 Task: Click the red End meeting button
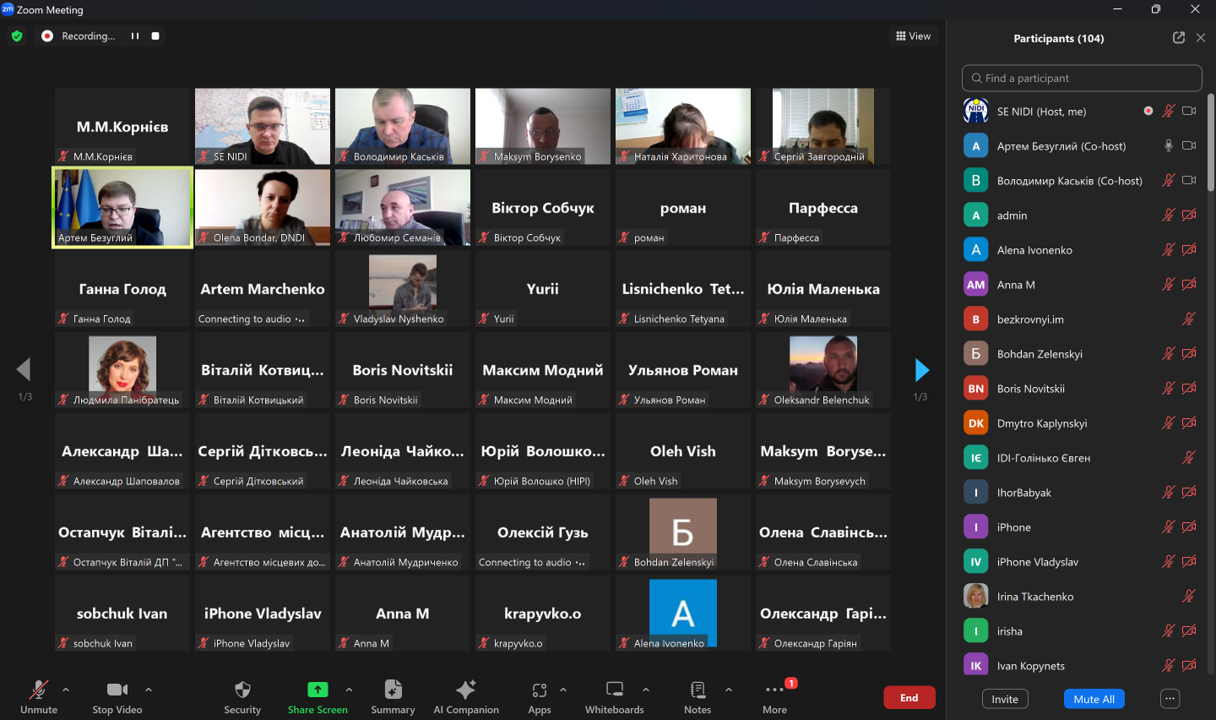pos(908,697)
